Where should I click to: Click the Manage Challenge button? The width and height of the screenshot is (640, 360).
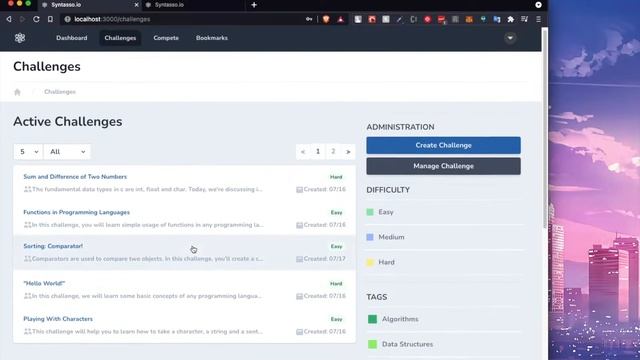pyautogui.click(x=443, y=166)
